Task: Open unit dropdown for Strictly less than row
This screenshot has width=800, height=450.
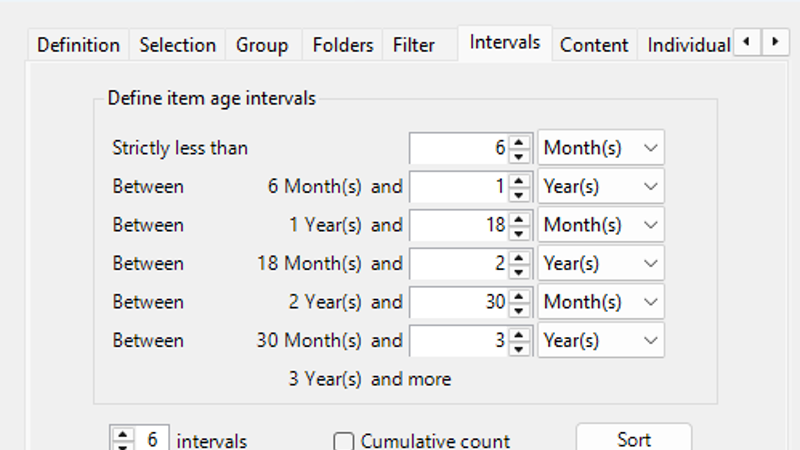Action: click(x=601, y=148)
